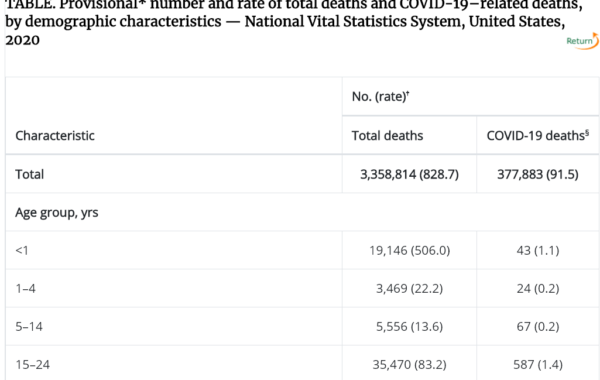Select the 15–24 age group label

pyautogui.click(x=33, y=364)
